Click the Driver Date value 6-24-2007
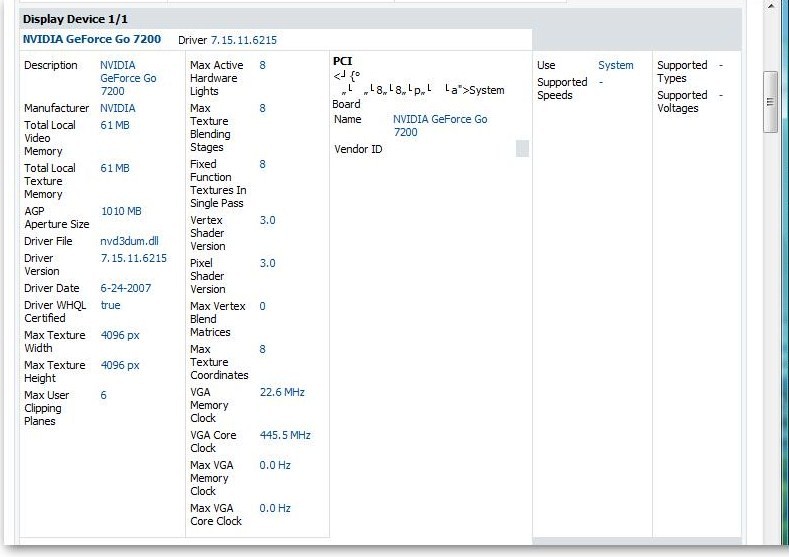The image size is (789, 557). [126, 288]
